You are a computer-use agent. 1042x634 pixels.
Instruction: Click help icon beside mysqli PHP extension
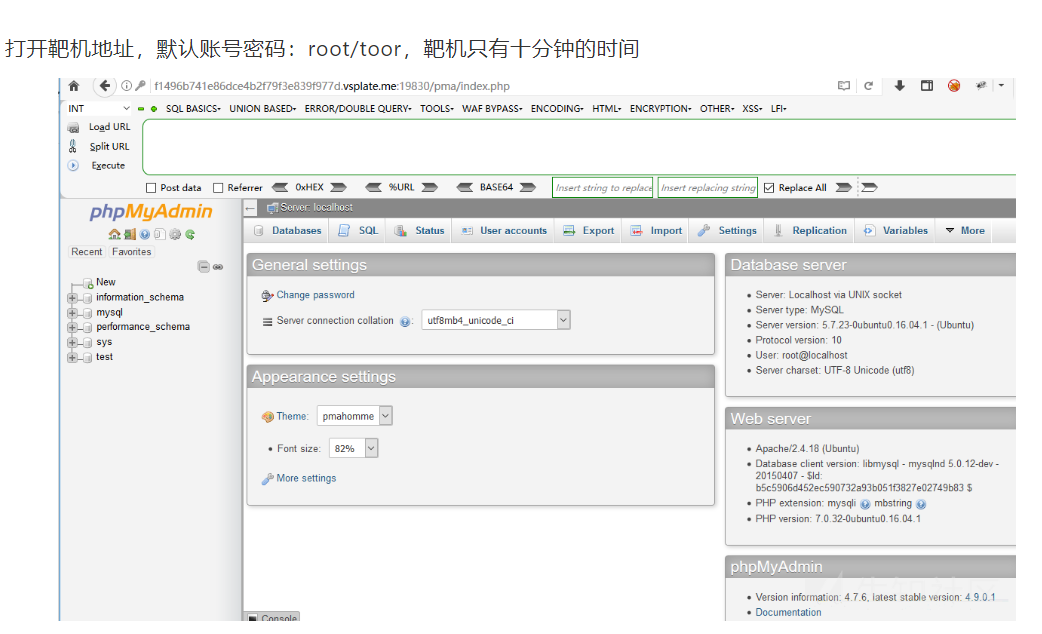coord(865,504)
